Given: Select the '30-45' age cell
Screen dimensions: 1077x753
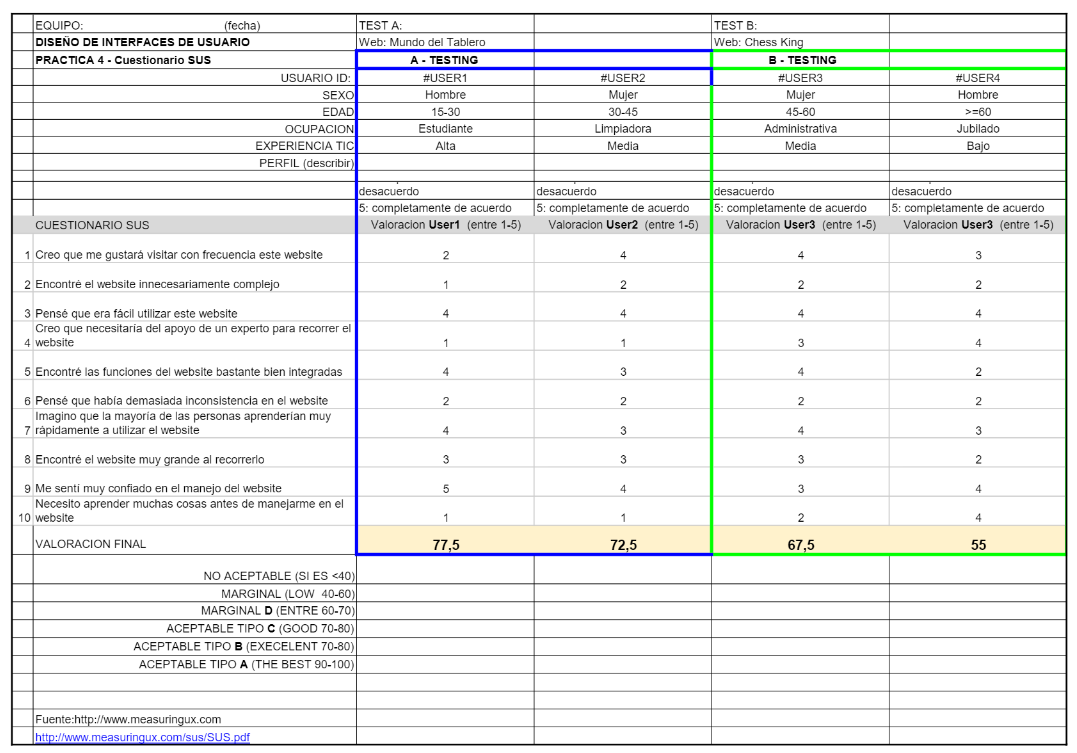Looking at the screenshot, I should pyautogui.click(x=623, y=111).
